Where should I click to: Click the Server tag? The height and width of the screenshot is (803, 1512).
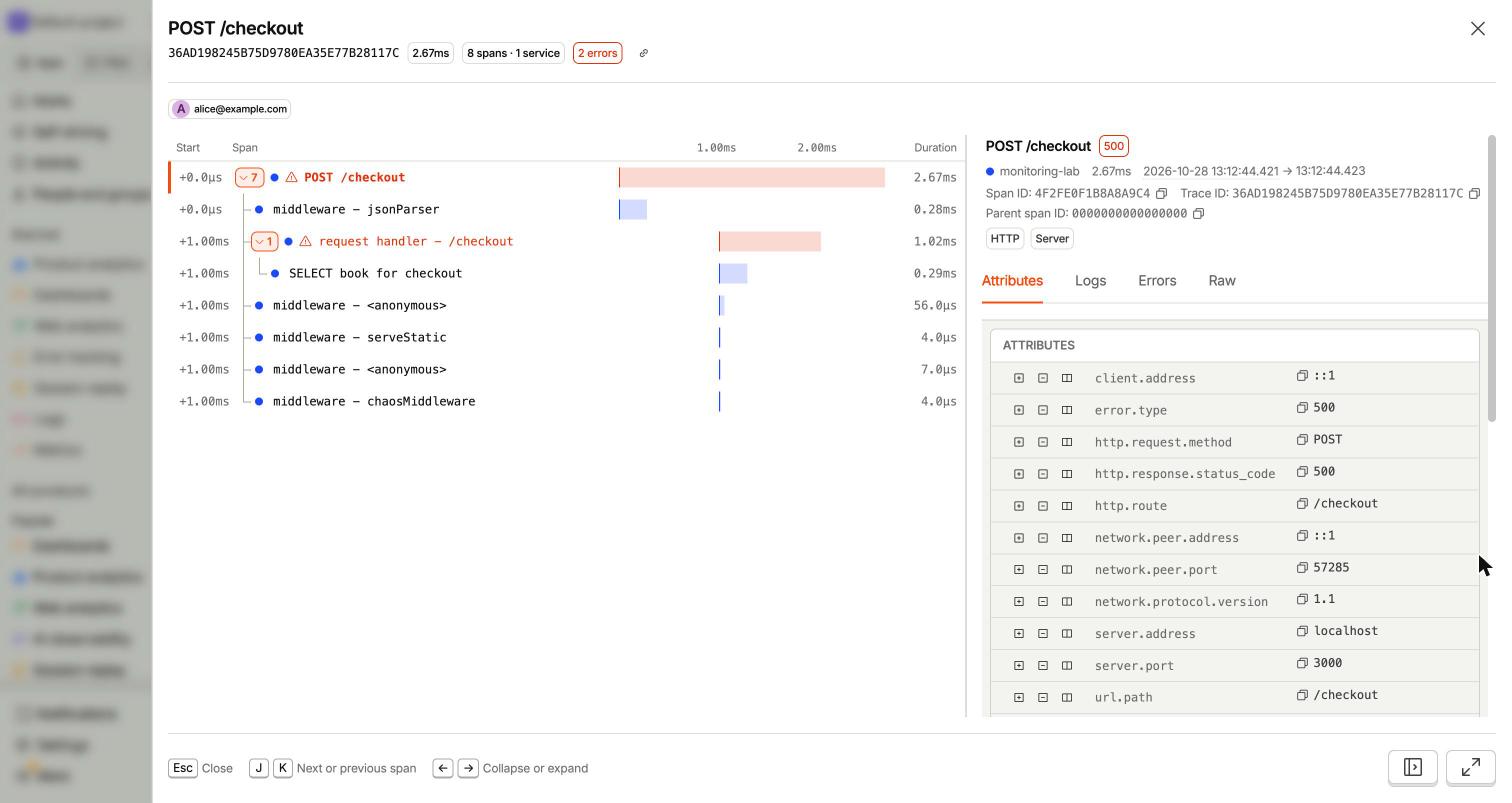[x=1052, y=239]
